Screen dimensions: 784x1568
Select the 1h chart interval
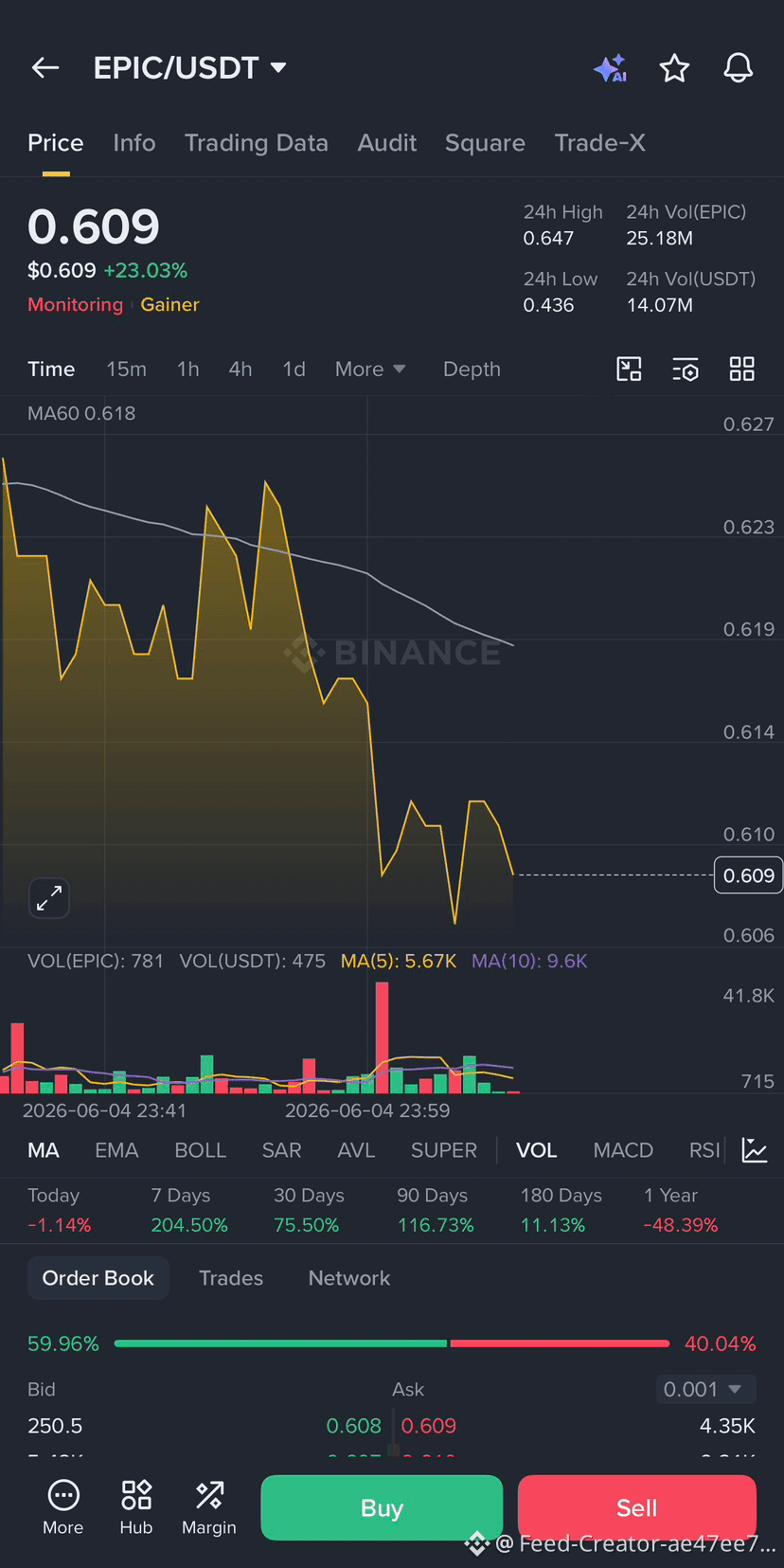[x=188, y=369]
